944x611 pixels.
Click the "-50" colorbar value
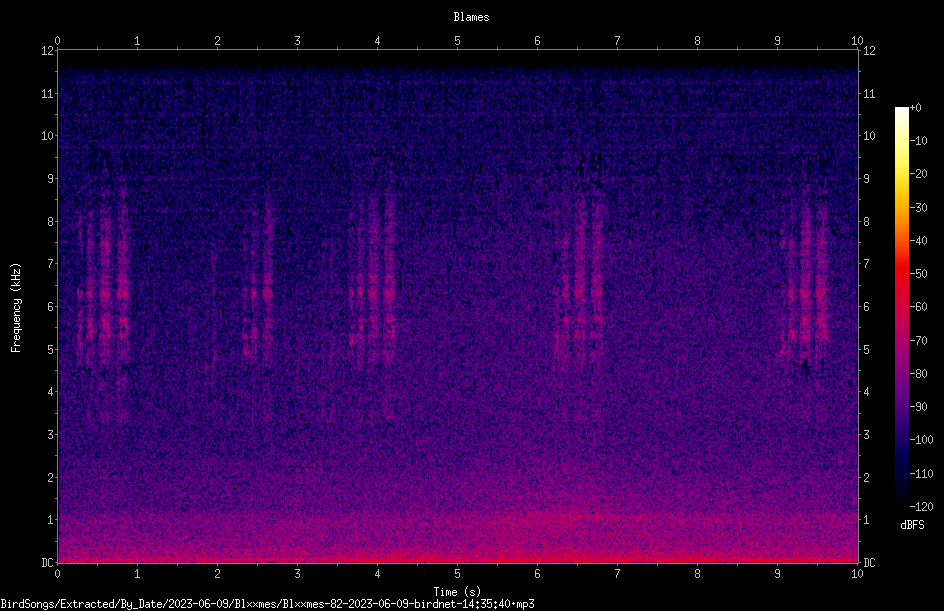point(918,274)
